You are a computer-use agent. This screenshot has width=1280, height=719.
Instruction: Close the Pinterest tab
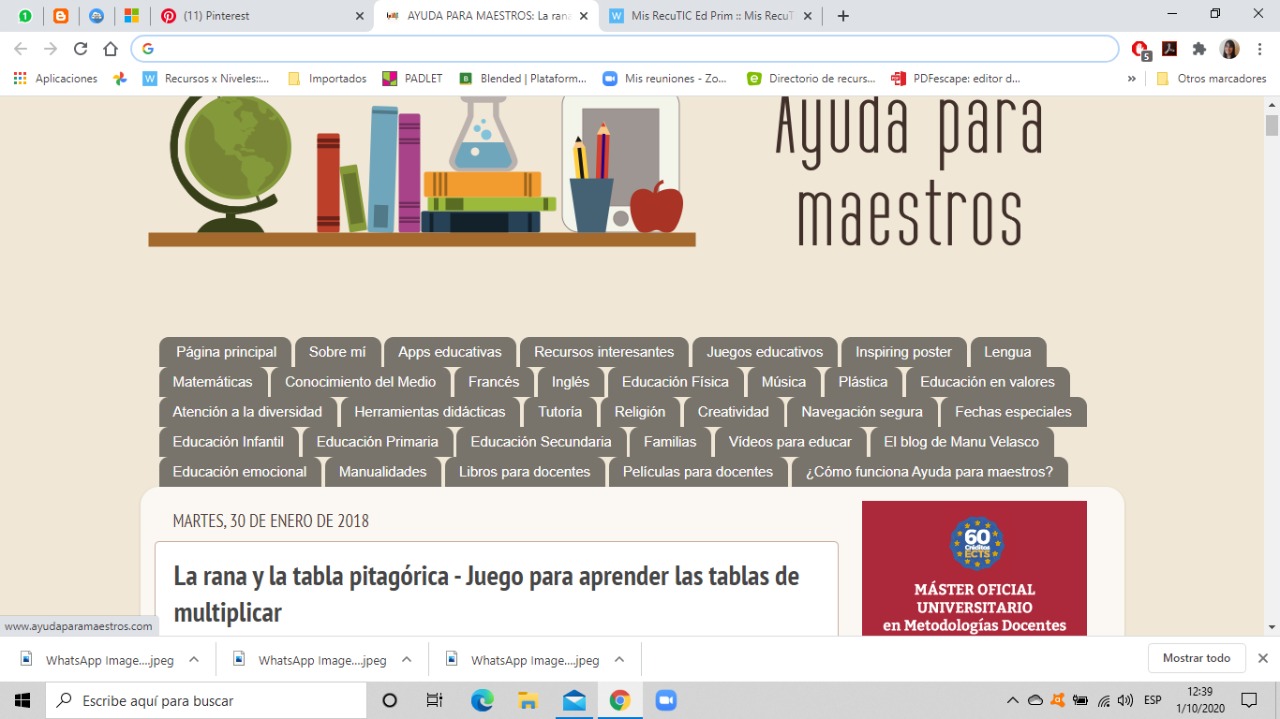click(x=360, y=16)
